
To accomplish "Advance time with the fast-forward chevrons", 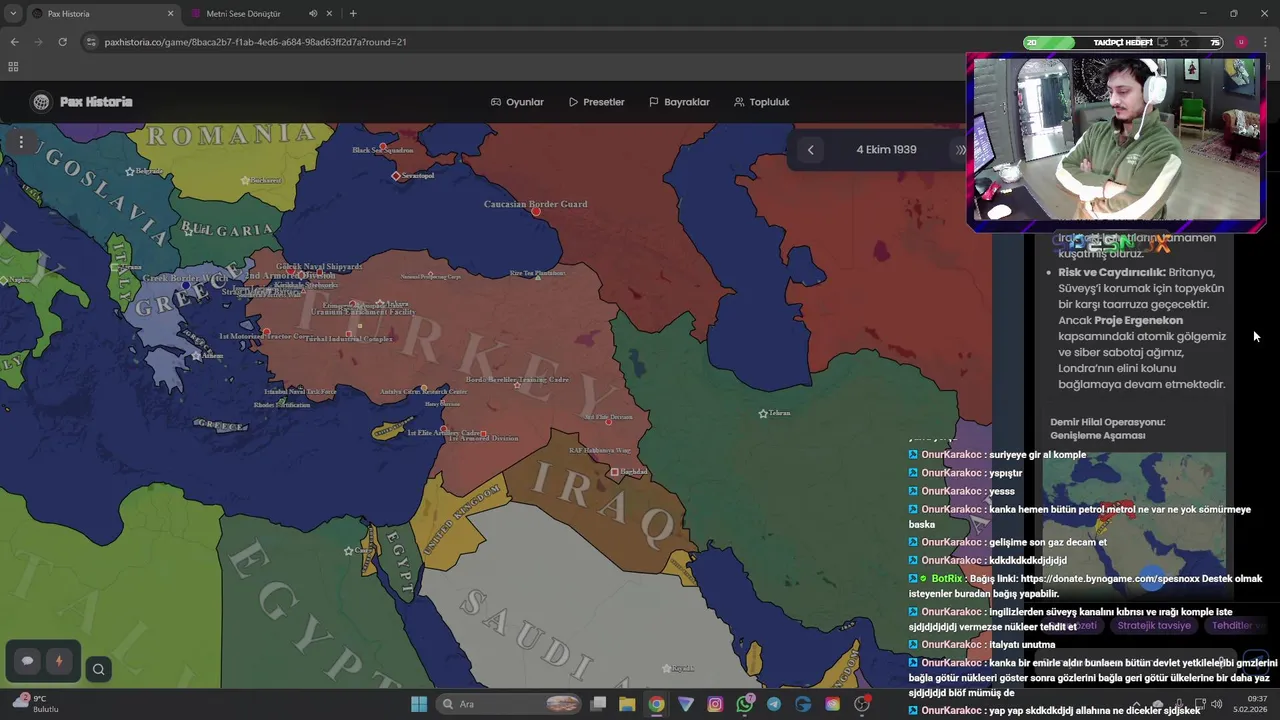I will pyautogui.click(x=960, y=150).
